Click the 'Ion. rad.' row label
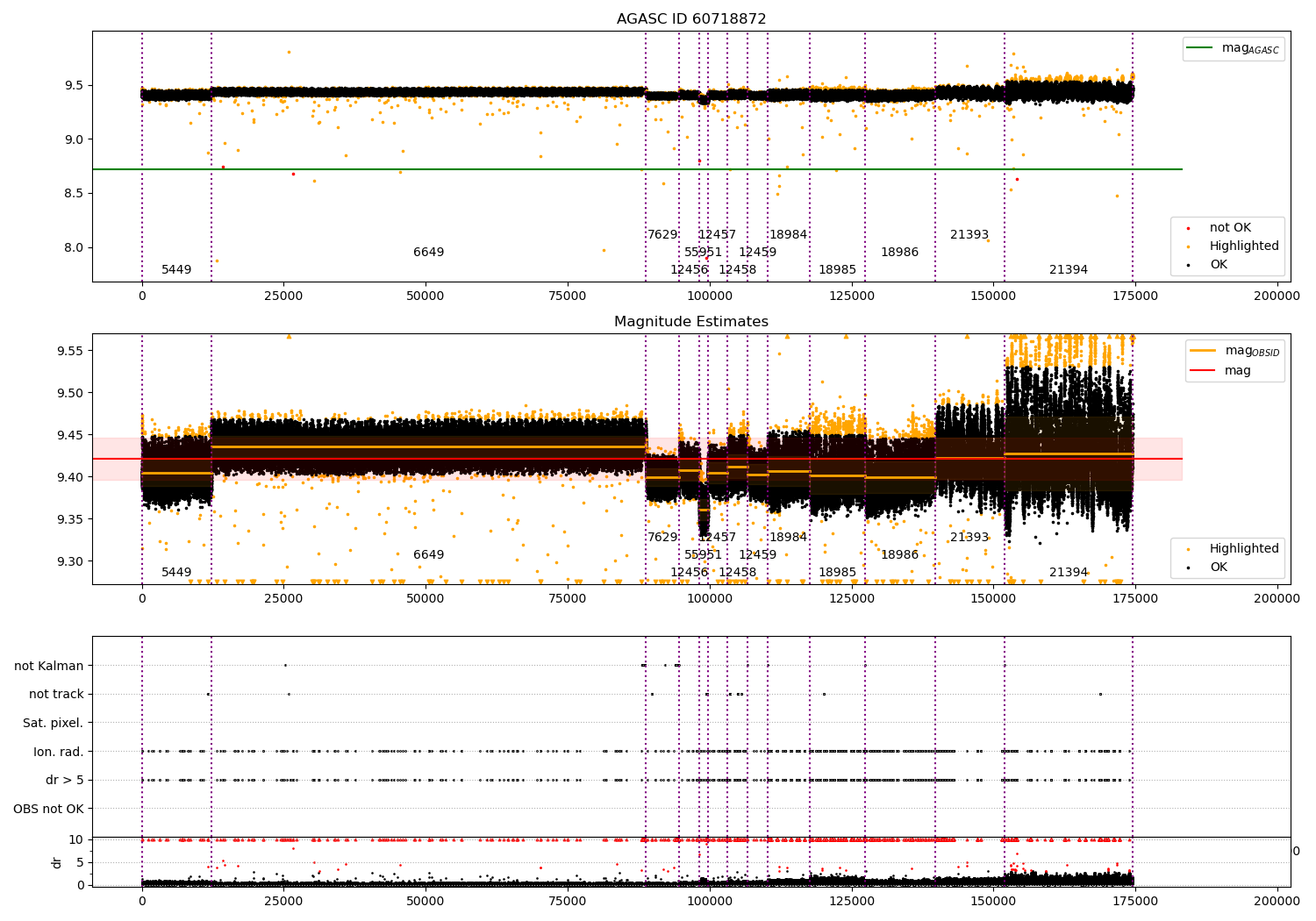Image resolution: width=1316 pixels, height=921 pixels. [x=58, y=752]
